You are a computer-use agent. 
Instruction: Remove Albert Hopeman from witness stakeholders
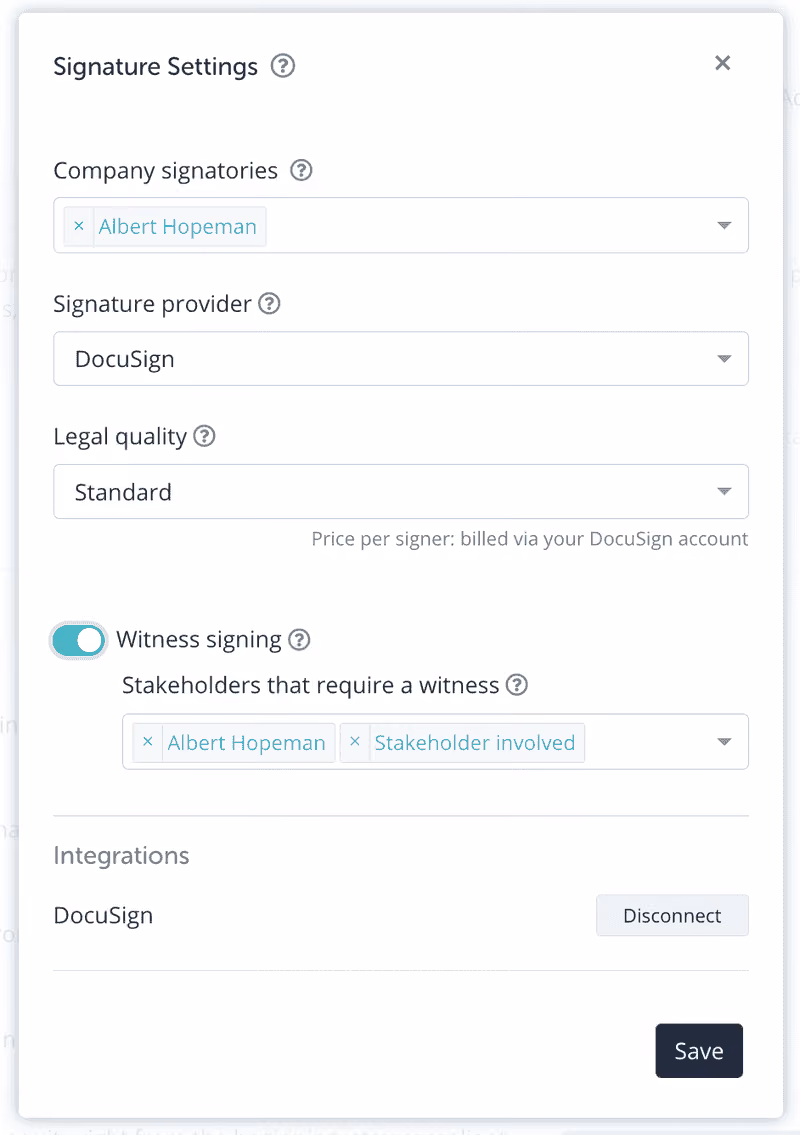click(x=148, y=742)
